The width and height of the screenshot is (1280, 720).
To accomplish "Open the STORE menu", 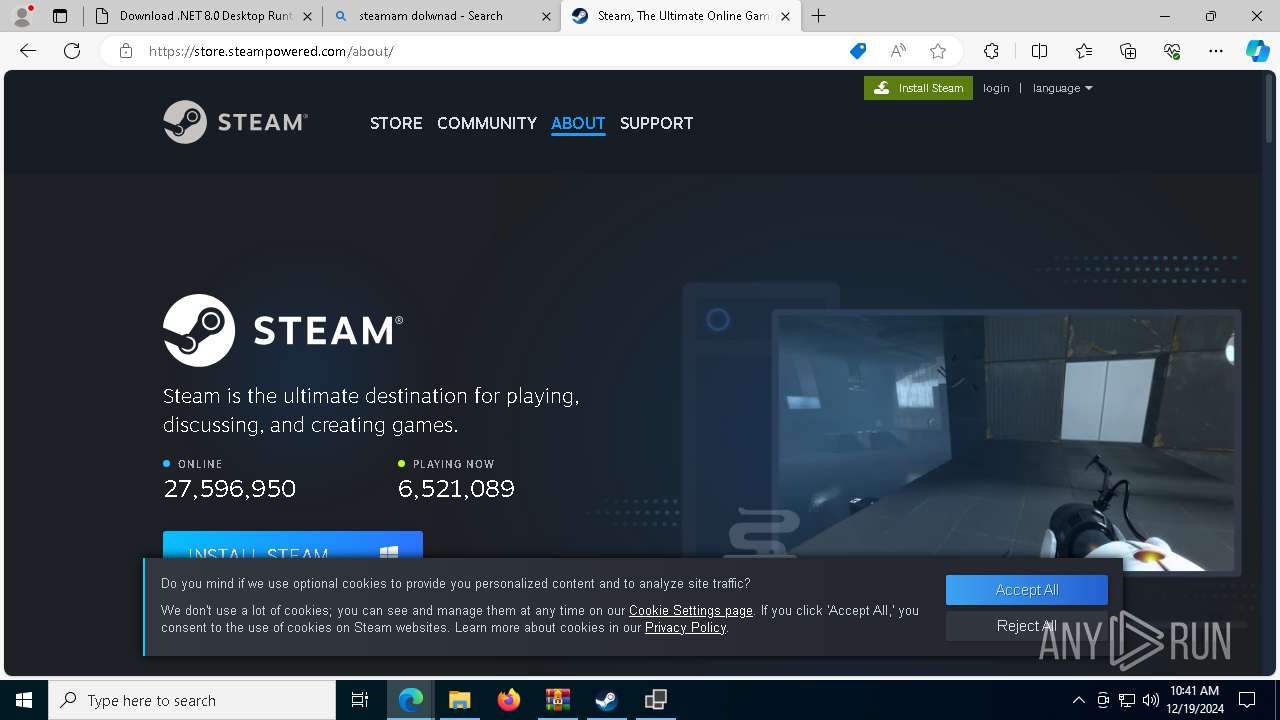I will click(396, 123).
